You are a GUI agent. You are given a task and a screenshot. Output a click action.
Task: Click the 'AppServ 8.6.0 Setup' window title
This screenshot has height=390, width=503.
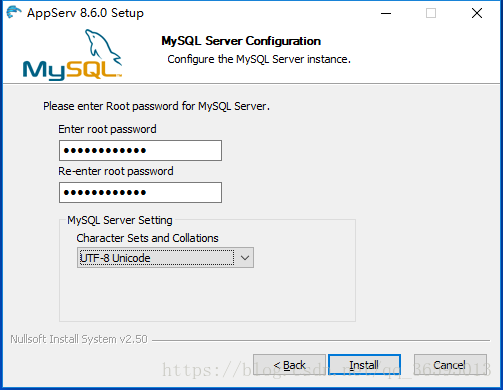[x=85, y=13]
